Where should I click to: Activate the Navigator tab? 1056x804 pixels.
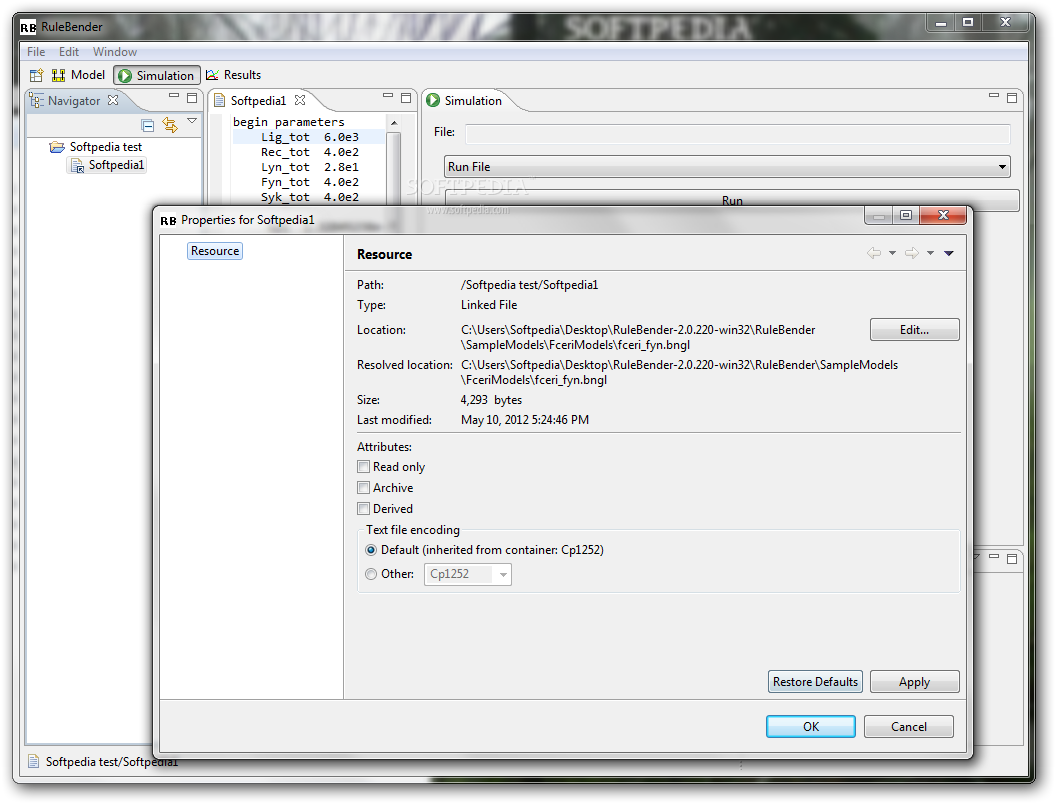pyautogui.click(x=73, y=101)
